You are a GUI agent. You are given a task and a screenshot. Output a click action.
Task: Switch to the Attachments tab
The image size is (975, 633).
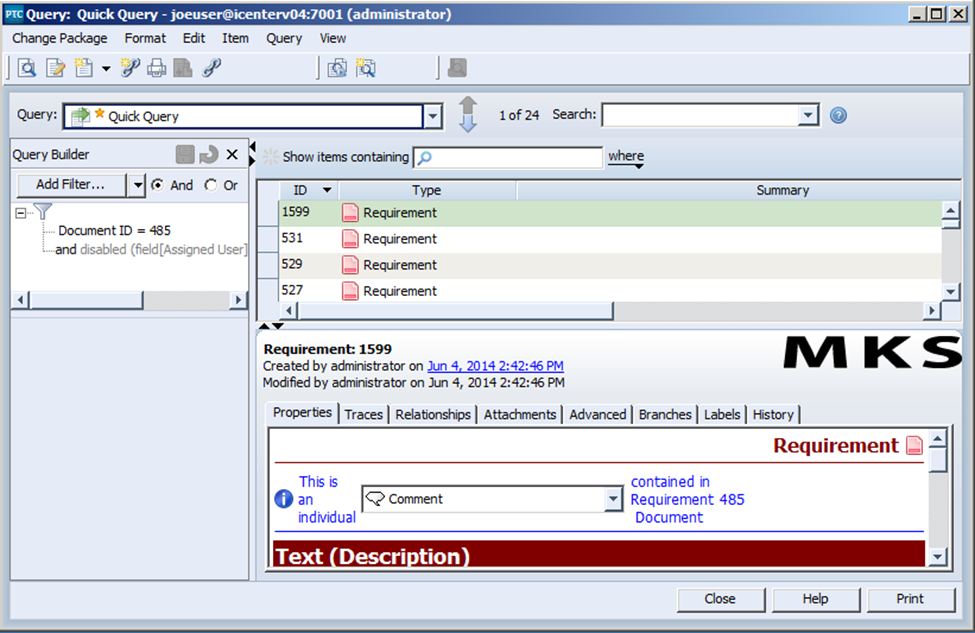click(x=520, y=414)
